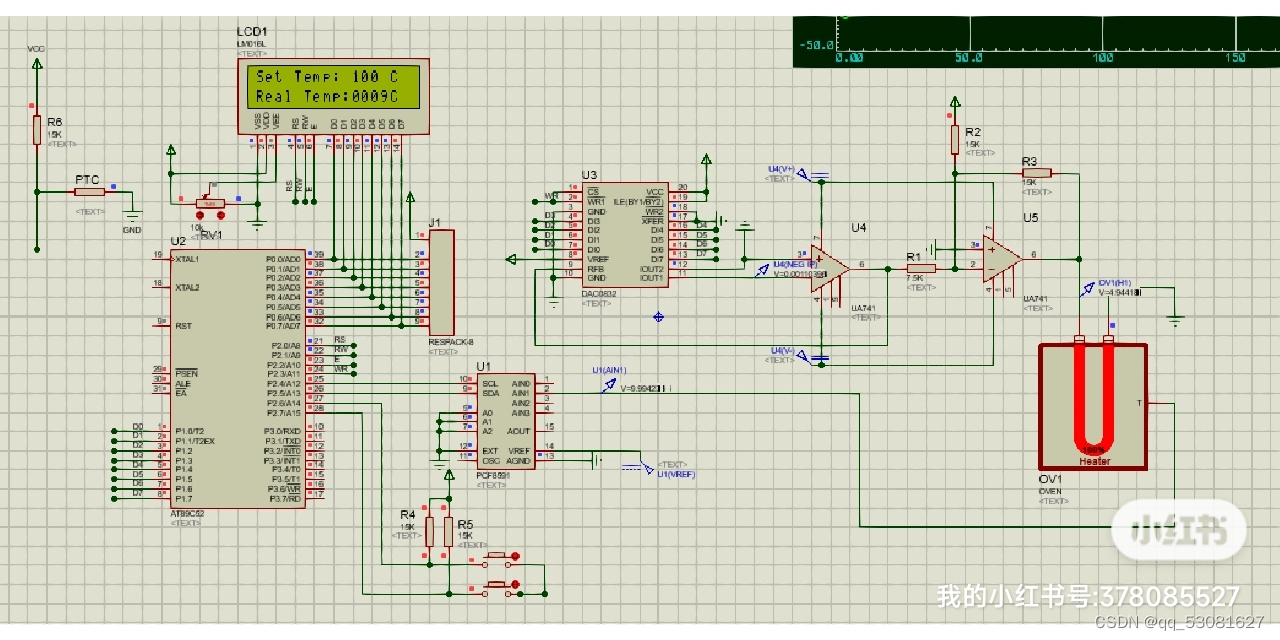Click the 'RESPACK-8' label text

point(449,341)
